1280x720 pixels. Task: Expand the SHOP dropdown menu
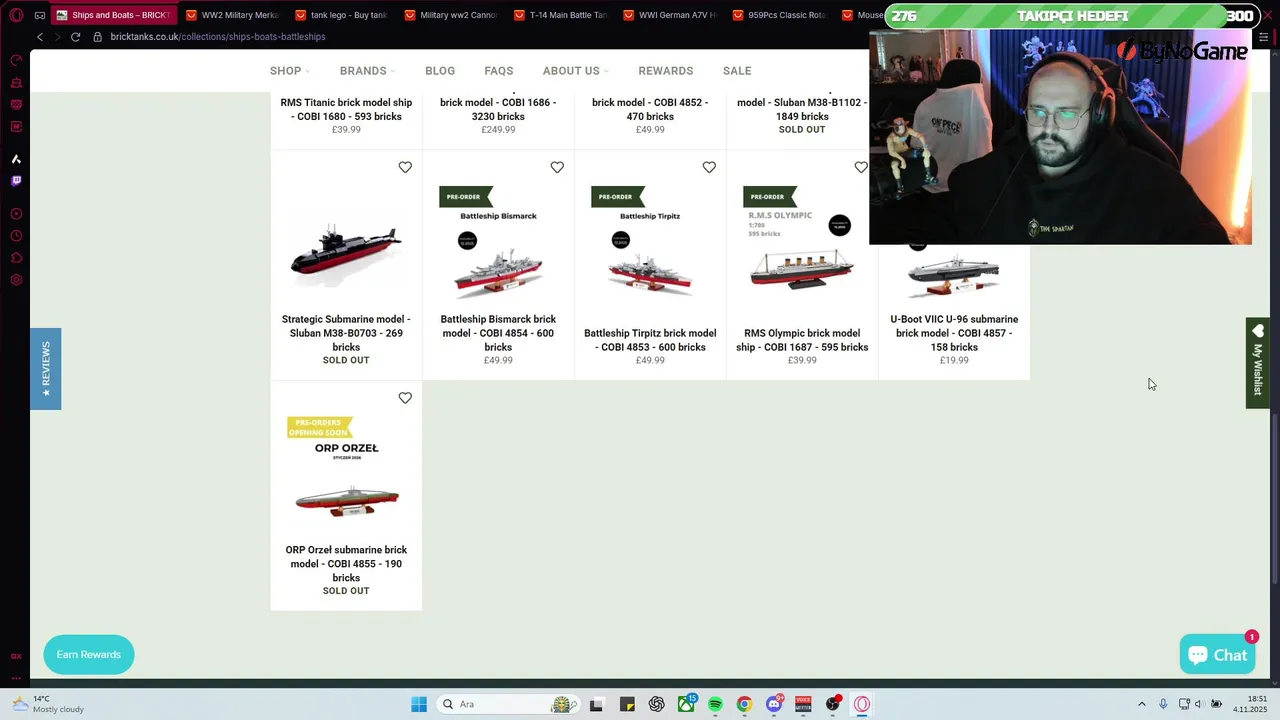click(290, 71)
